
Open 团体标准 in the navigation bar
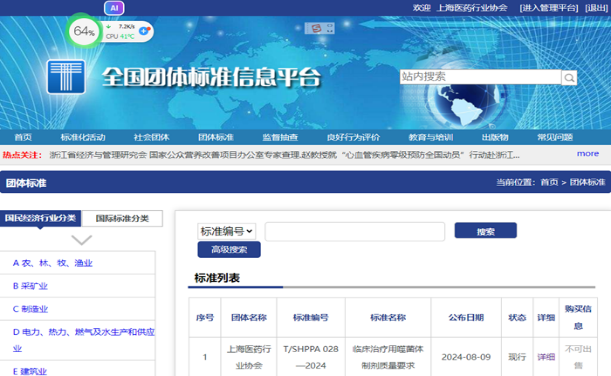[216, 137]
